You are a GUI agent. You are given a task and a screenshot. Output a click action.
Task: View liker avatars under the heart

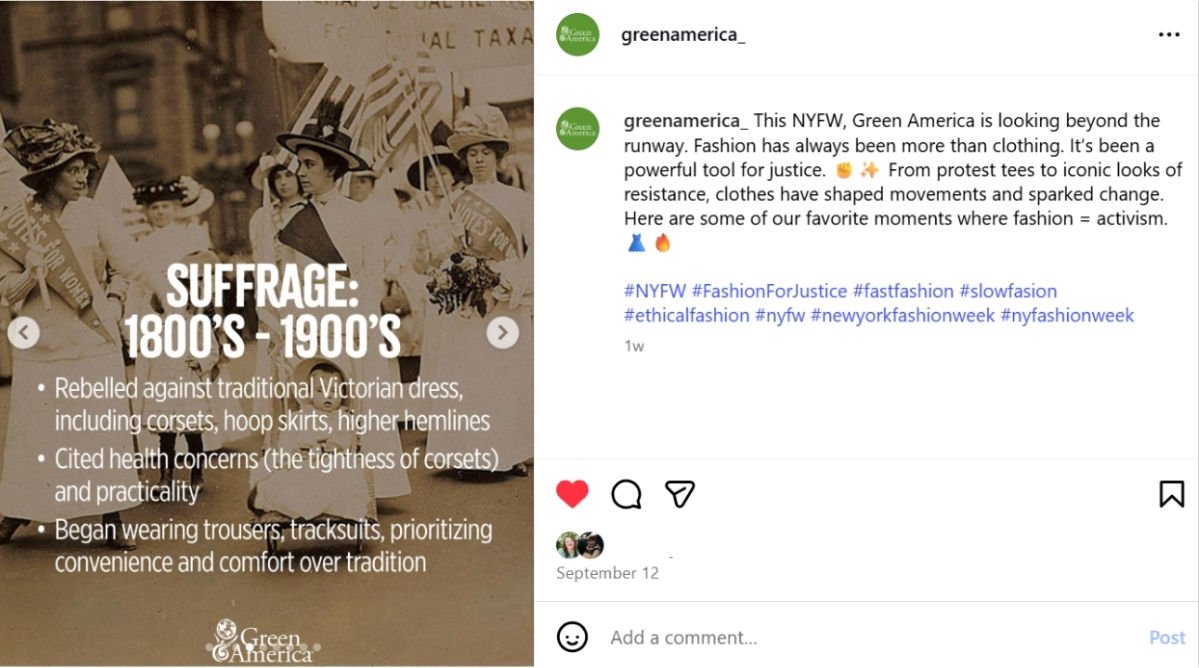[580, 545]
